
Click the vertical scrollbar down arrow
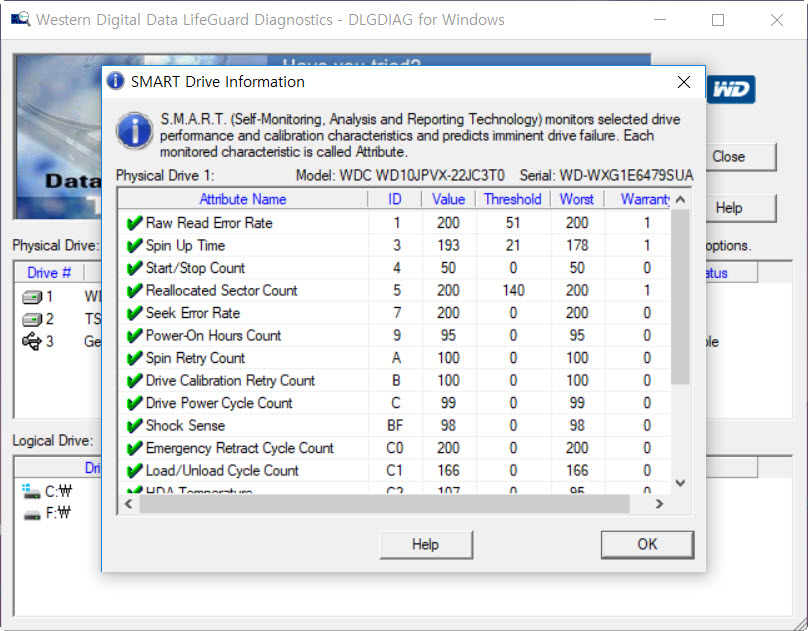click(680, 483)
